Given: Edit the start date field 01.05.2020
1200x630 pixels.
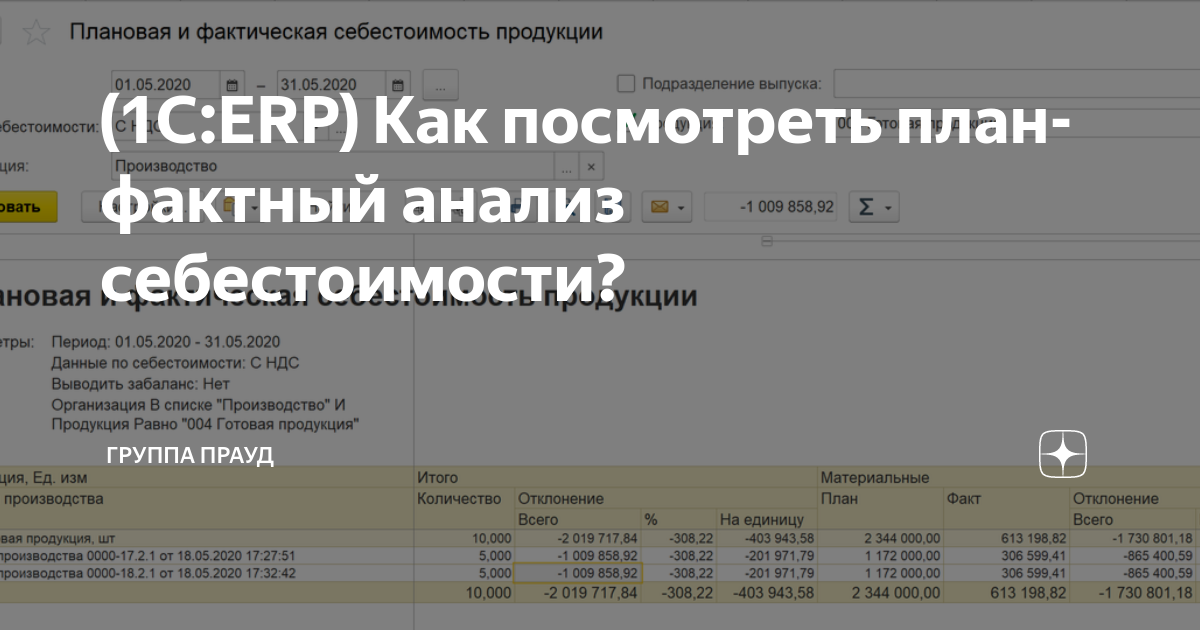Looking at the screenshot, I should [x=167, y=84].
